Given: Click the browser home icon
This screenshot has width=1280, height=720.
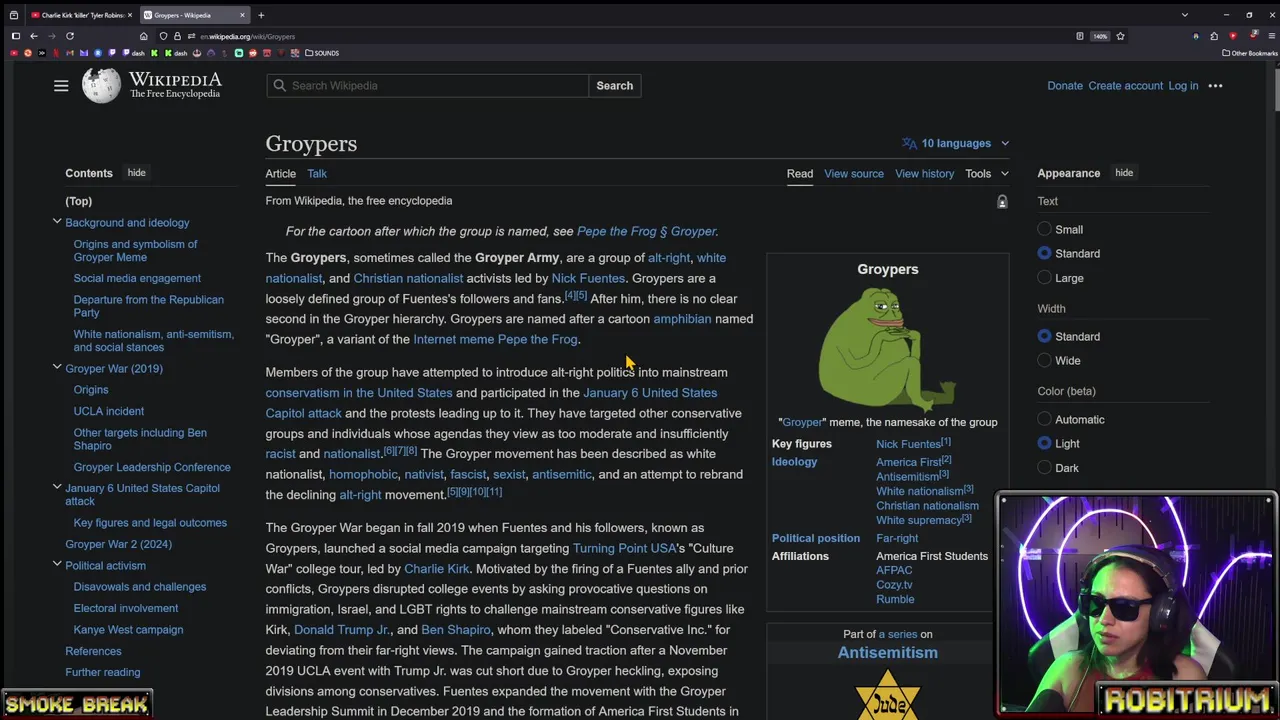Looking at the screenshot, I should click(x=143, y=36).
